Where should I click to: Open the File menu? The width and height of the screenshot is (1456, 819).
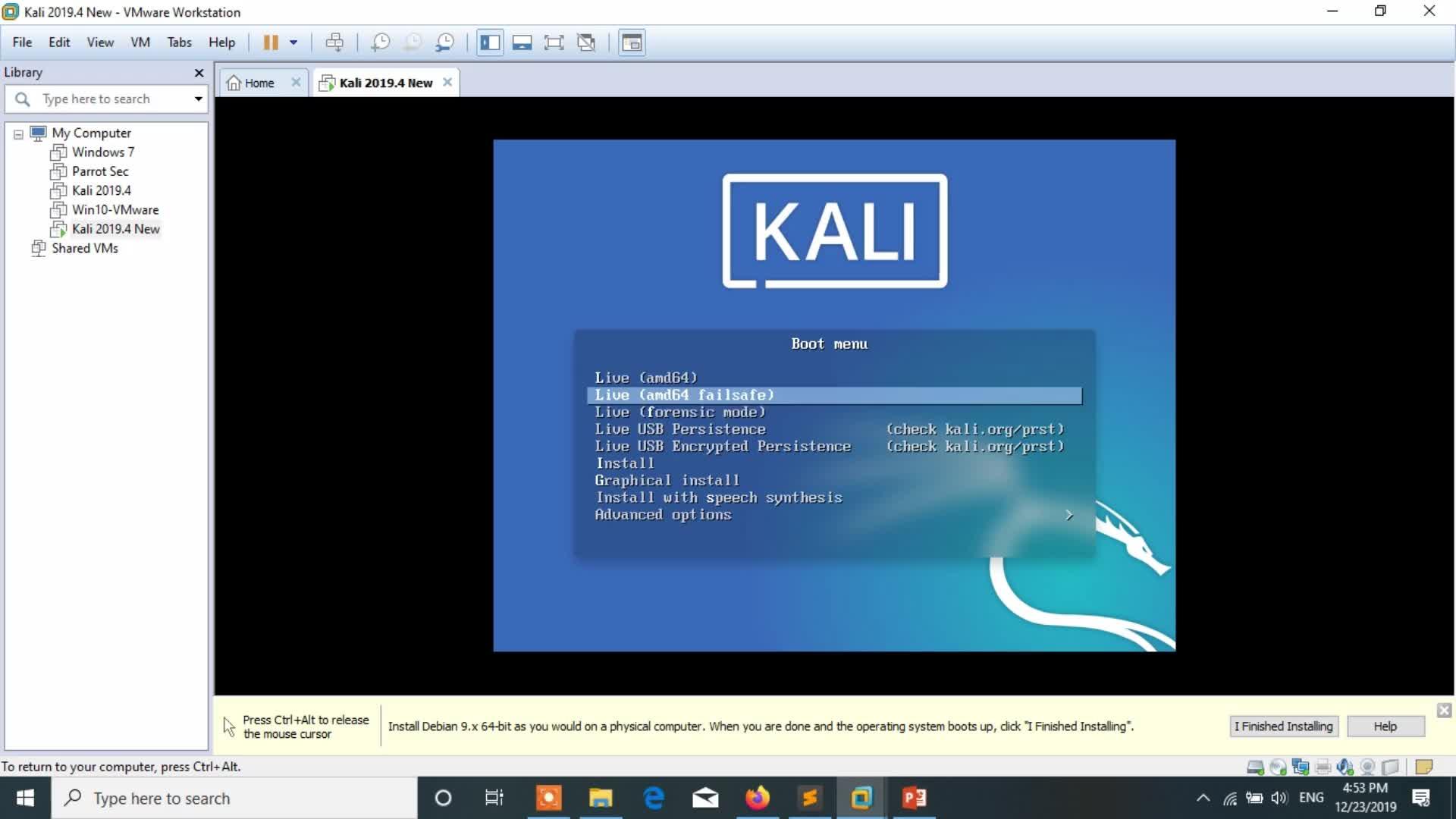click(x=22, y=42)
